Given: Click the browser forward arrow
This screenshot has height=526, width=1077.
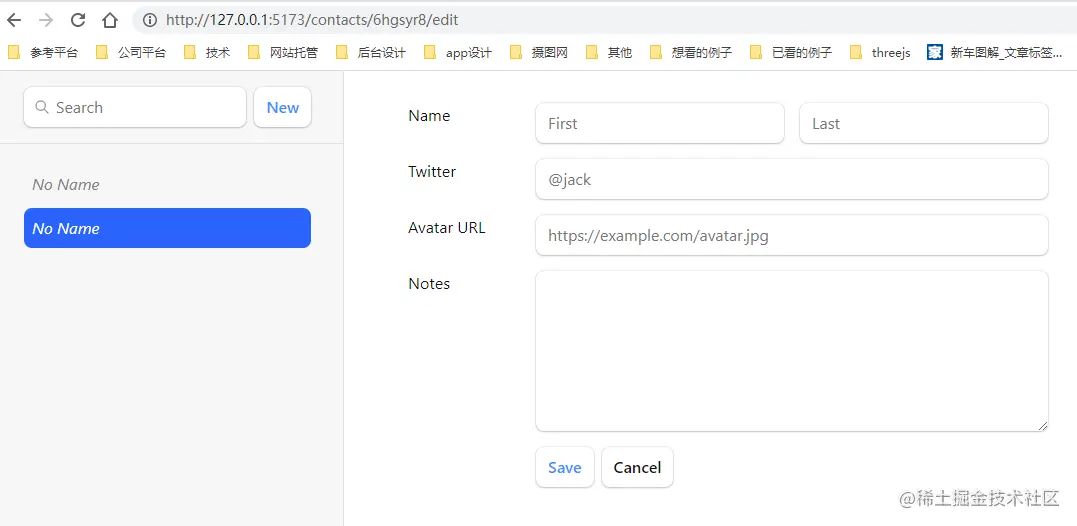Looking at the screenshot, I should click(x=46, y=20).
